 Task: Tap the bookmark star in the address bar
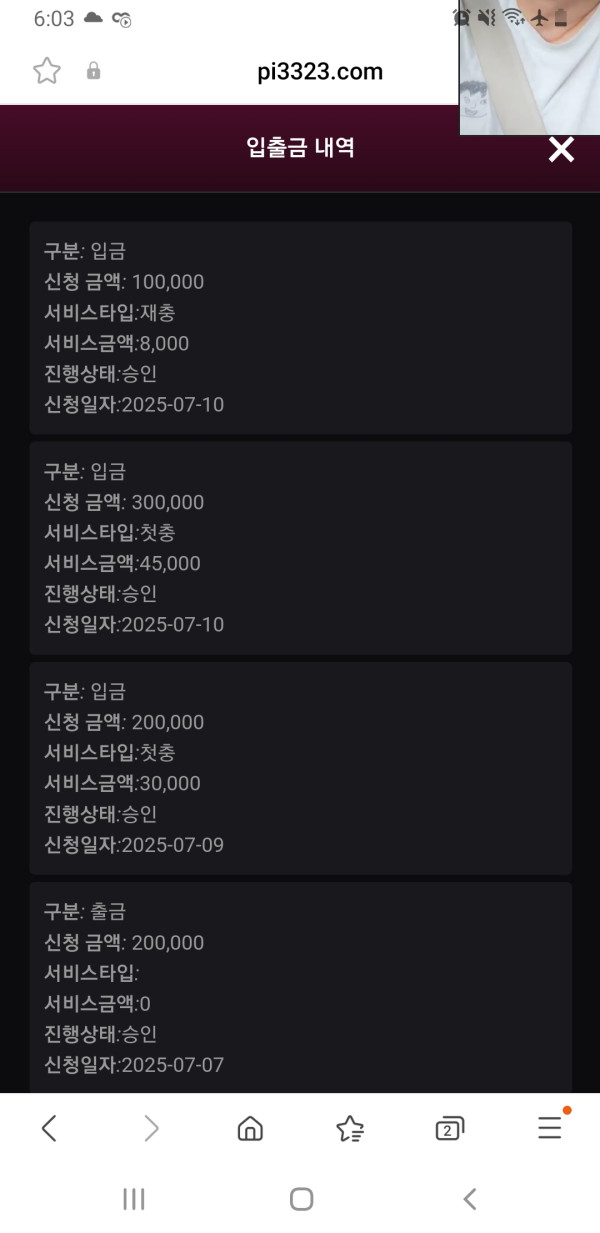click(x=47, y=71)
